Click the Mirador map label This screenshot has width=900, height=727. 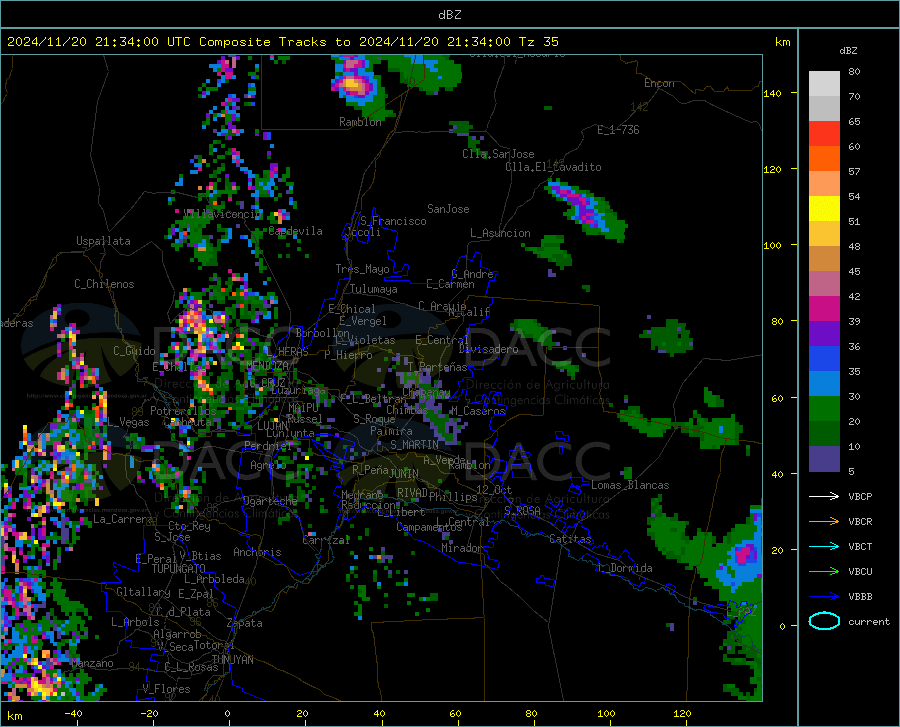click(462, 548)
